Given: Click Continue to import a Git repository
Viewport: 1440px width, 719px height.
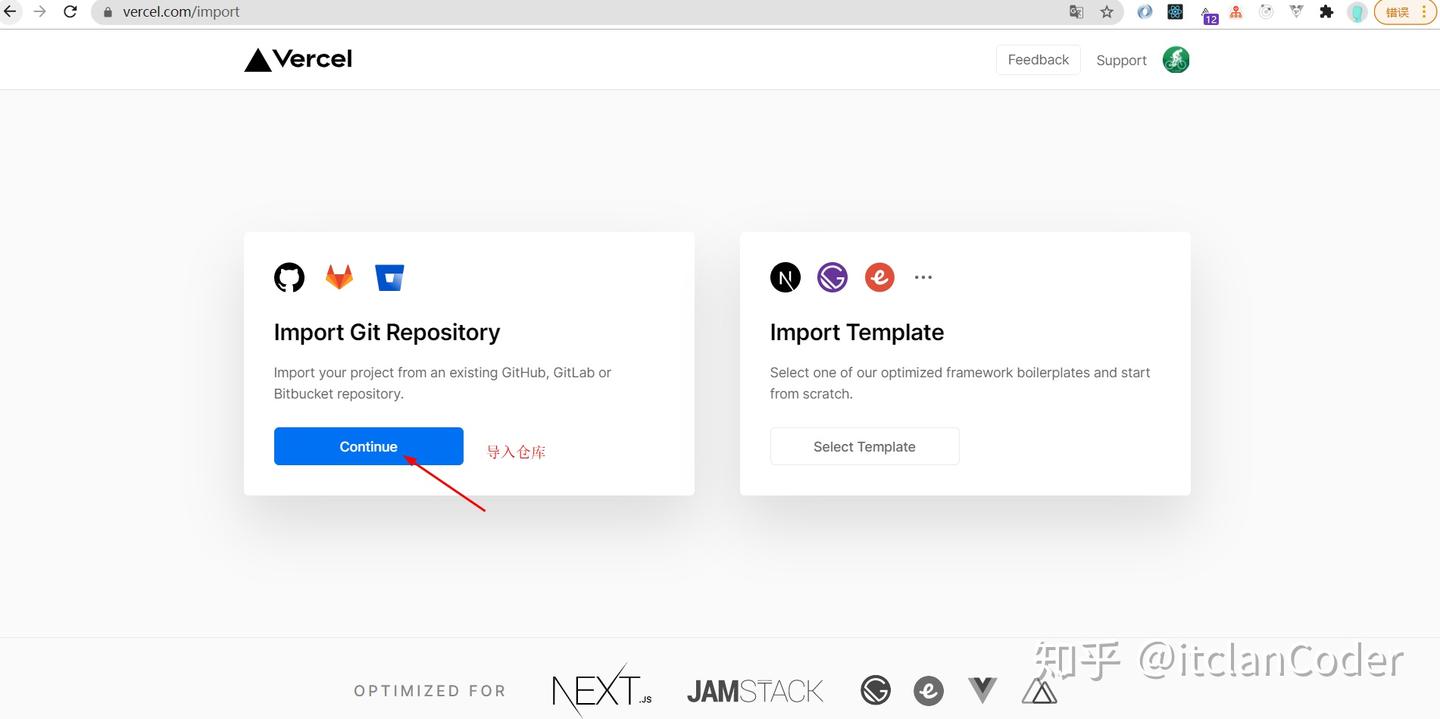Looking at the screenshot, I should [368, 446].
